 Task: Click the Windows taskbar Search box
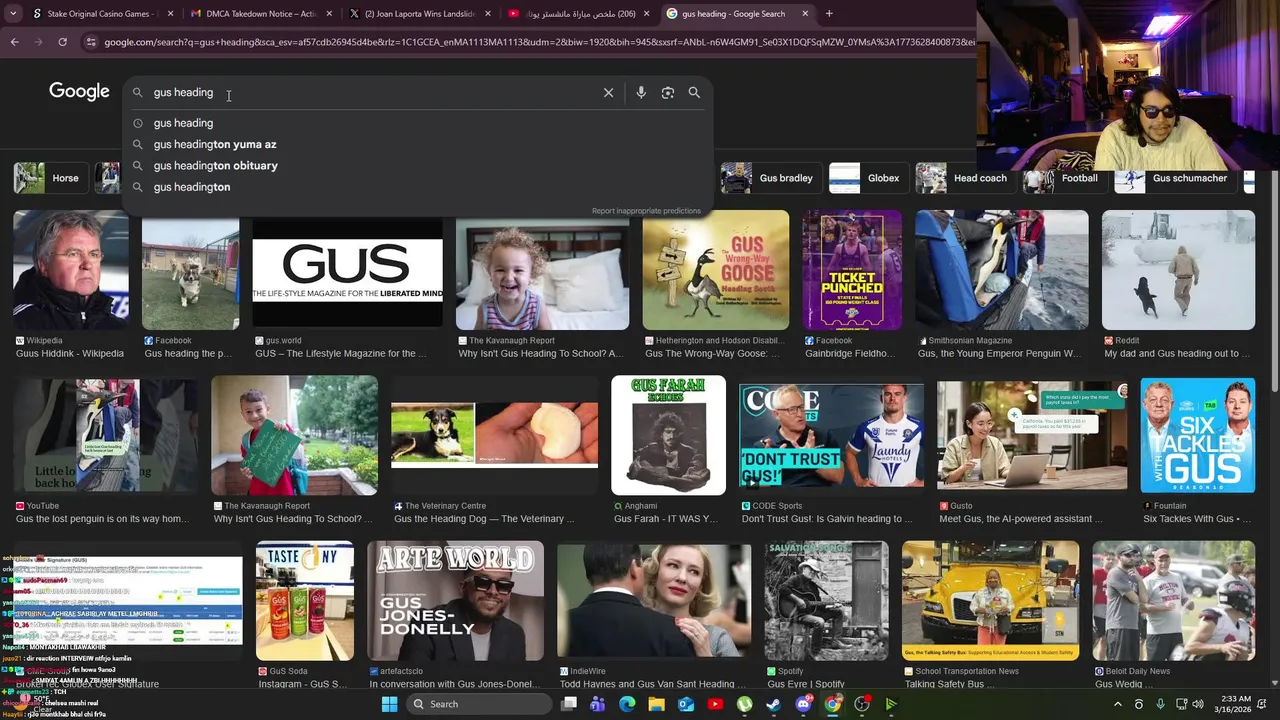(x=480, y=704)
